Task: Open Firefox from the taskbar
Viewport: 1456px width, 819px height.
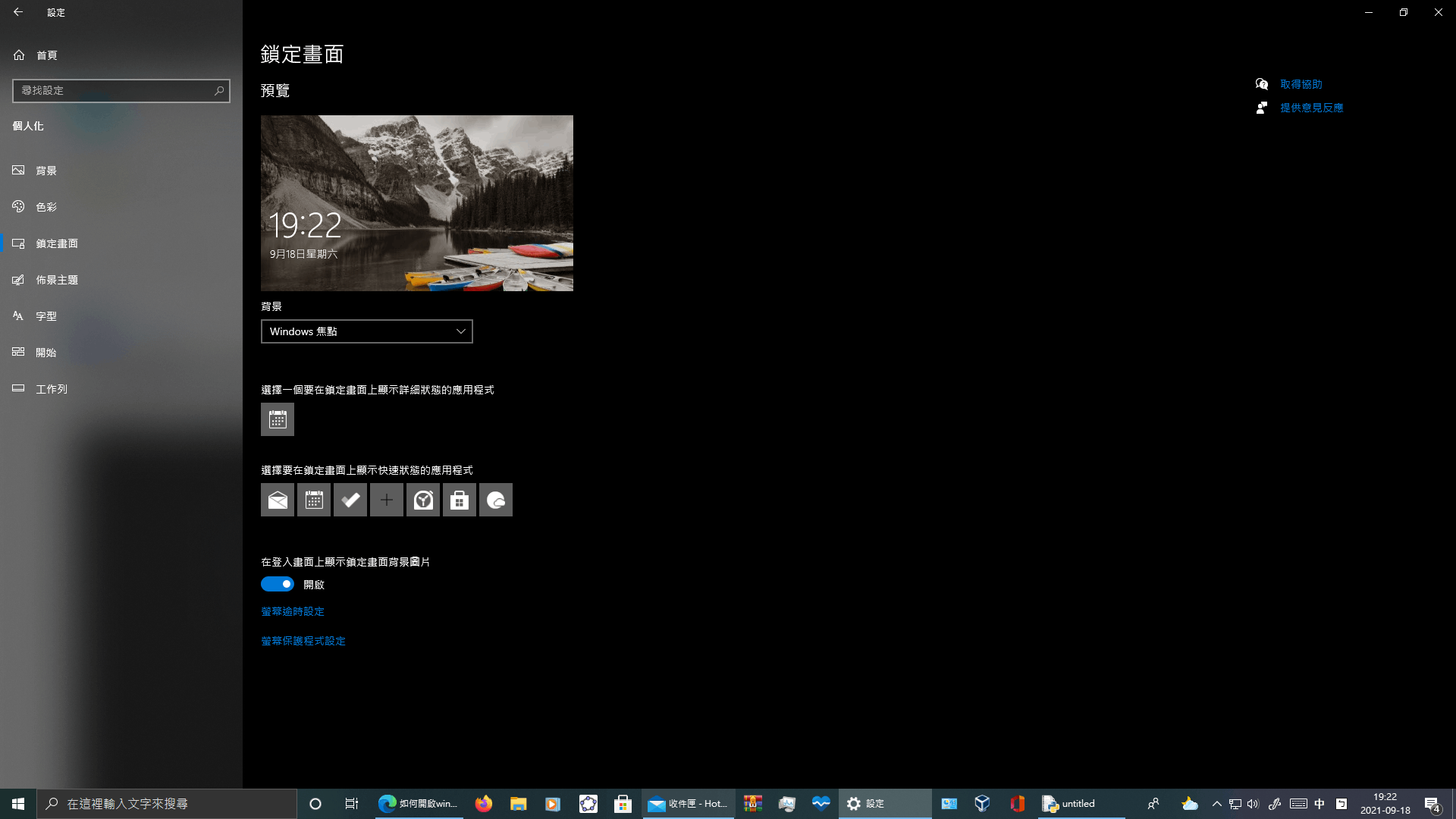Action: 484,804
